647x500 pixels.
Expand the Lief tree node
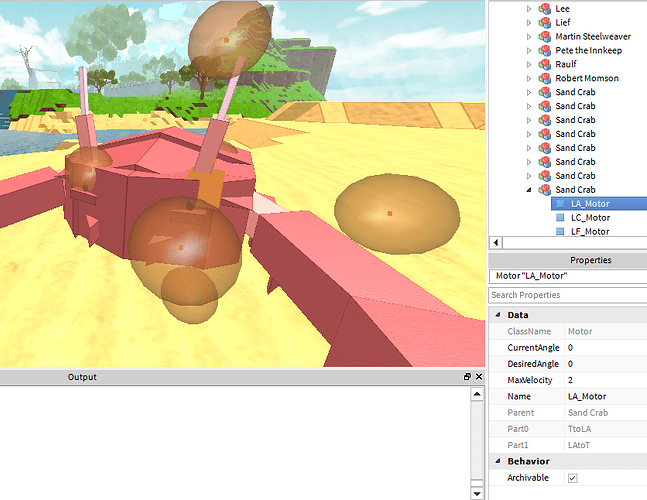[x=529, y=22]
